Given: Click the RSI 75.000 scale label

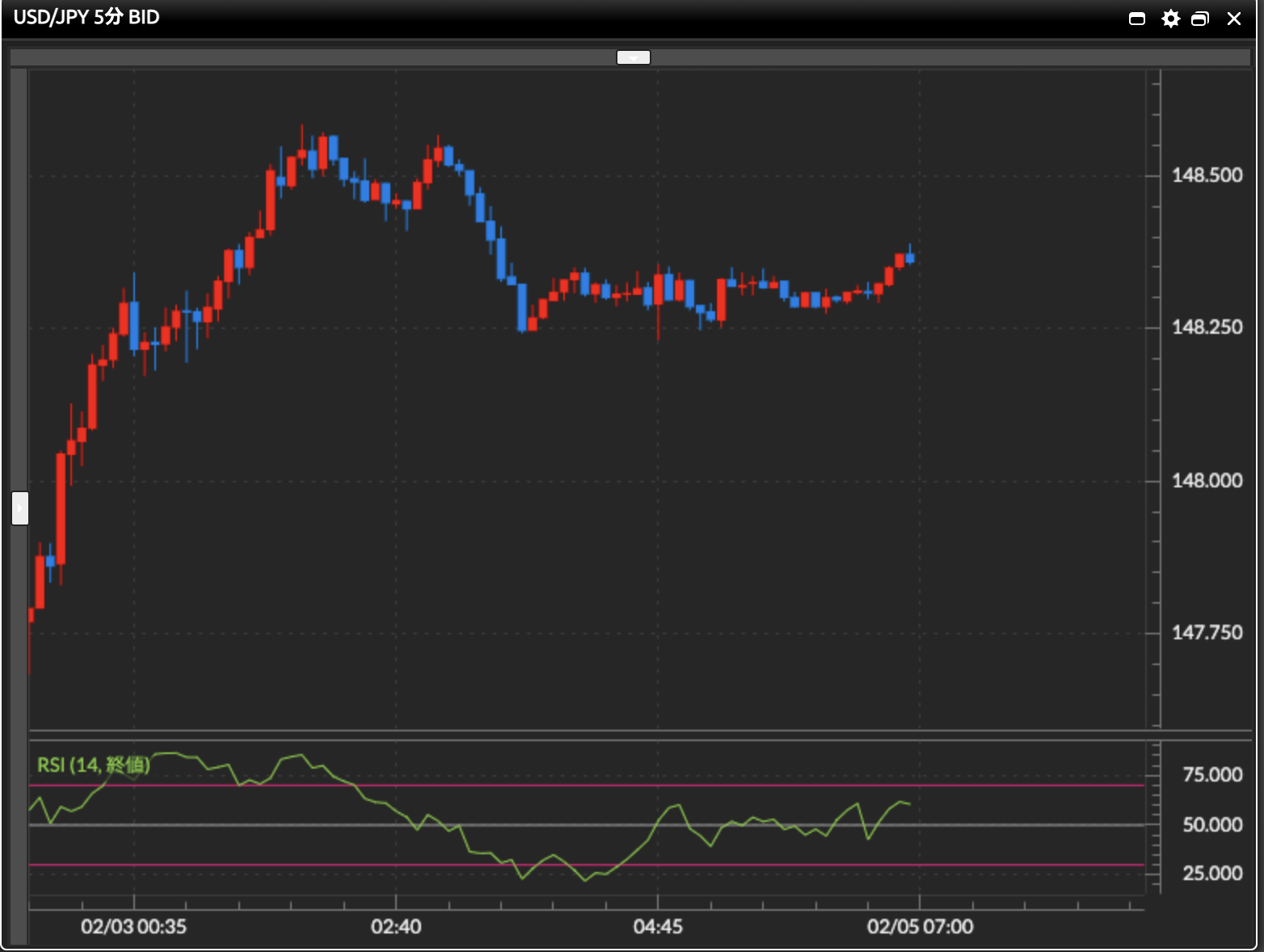Looking at the screenshot, I should point(1212,775).
